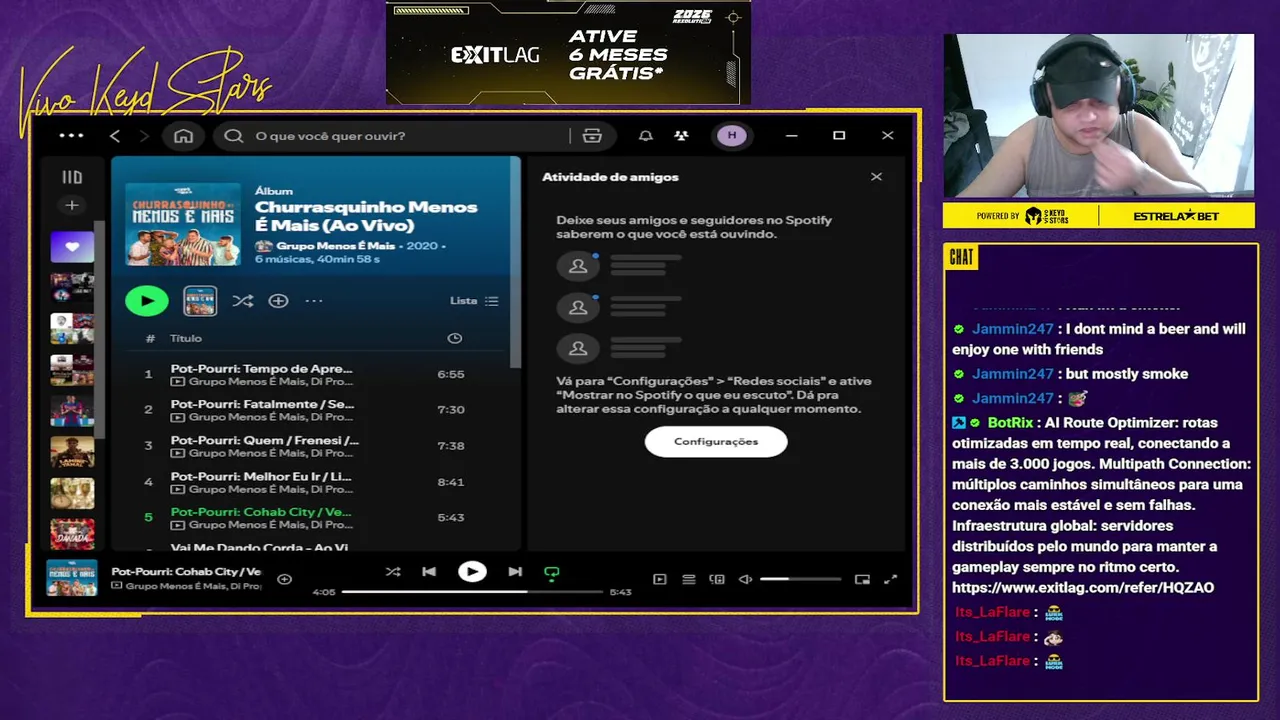The height and width of the screenshot is (720, 1280).
Task: Click the first Its_LaFlare username in chat
Action: point(992,612)
